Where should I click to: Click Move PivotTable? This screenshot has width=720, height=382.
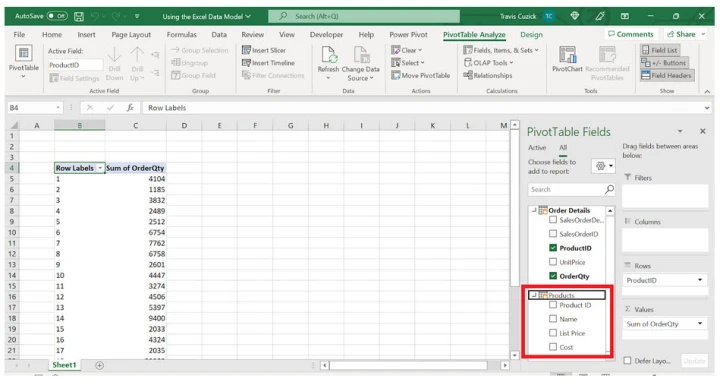421,75
